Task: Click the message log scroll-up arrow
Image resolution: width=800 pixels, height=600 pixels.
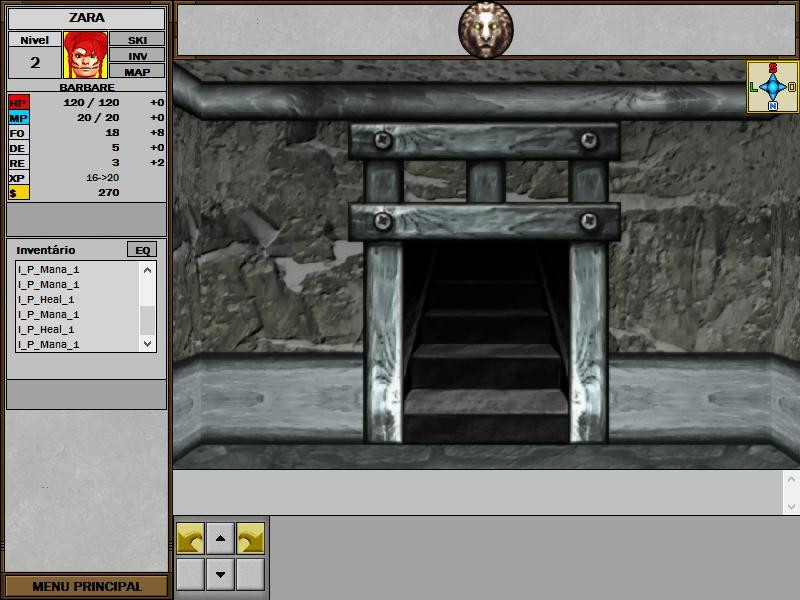Action: (x=791, y=479)
